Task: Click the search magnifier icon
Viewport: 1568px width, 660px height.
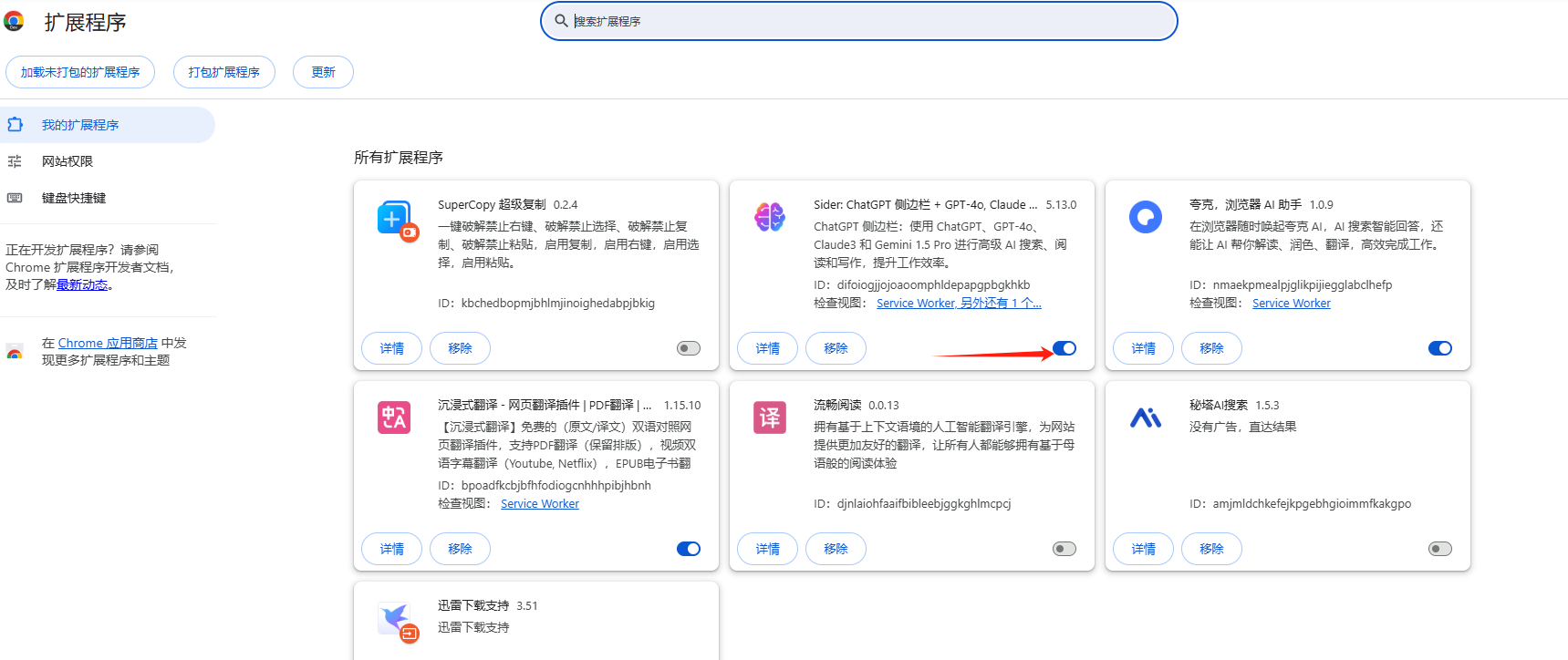Action: pyautogui.click(x=562, y=21)
